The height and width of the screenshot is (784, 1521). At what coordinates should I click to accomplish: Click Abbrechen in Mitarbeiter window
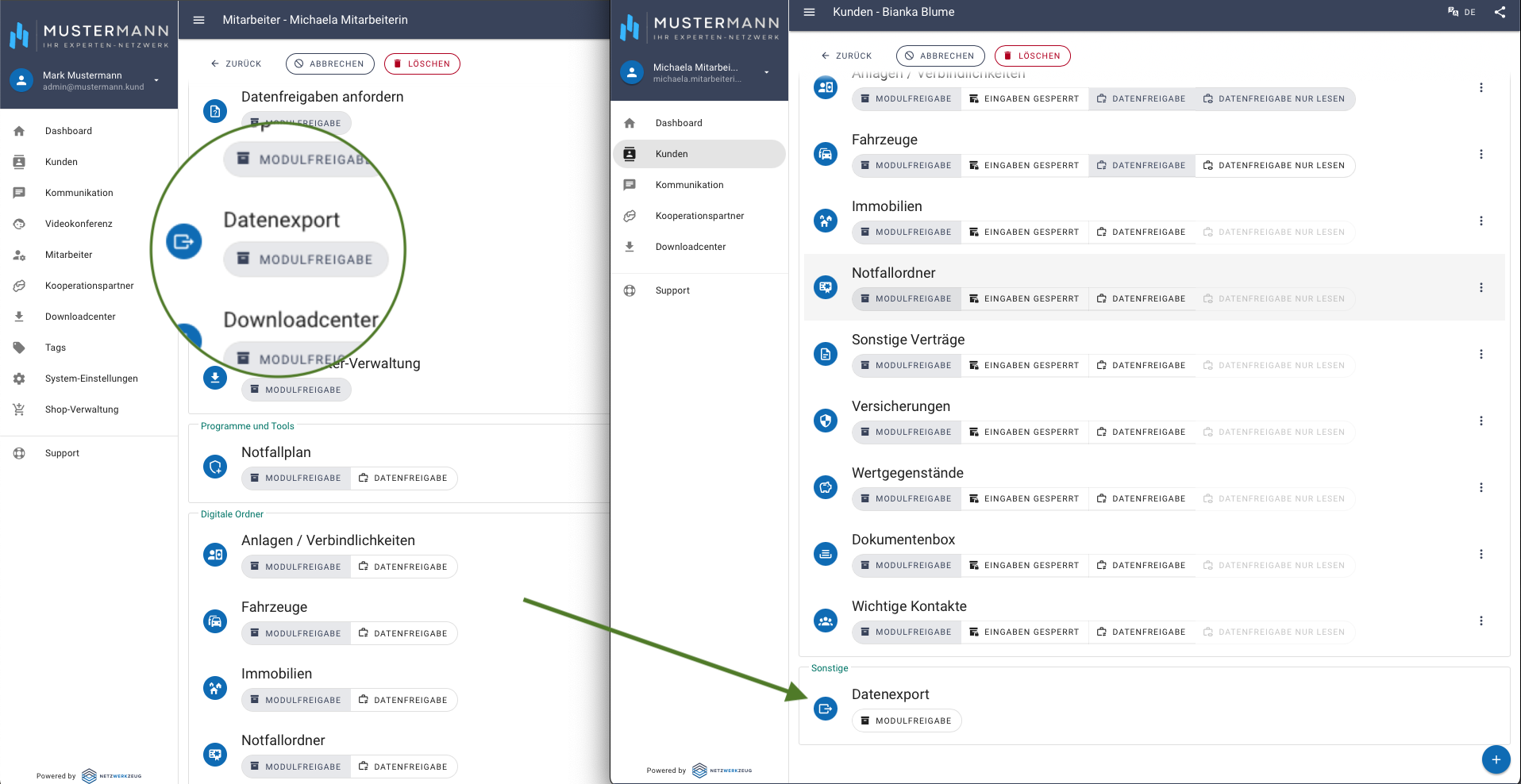click(329, 63)
